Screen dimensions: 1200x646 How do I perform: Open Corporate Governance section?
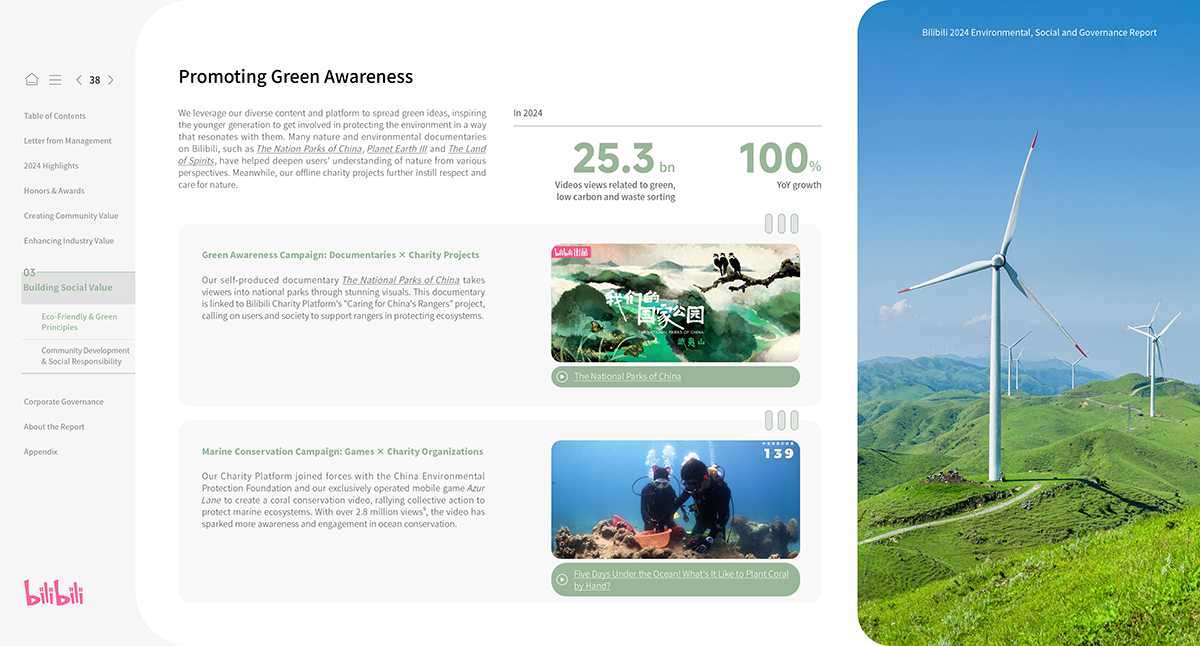pos(64,402)
